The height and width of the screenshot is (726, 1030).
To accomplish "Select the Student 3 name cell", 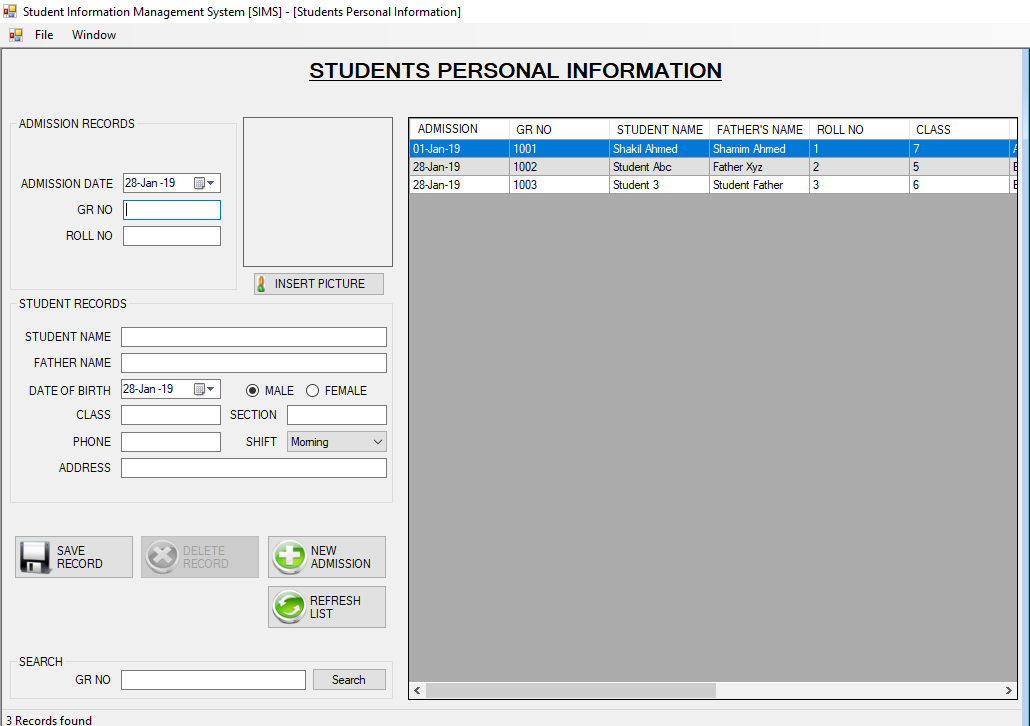I will (x=660, y=185).
